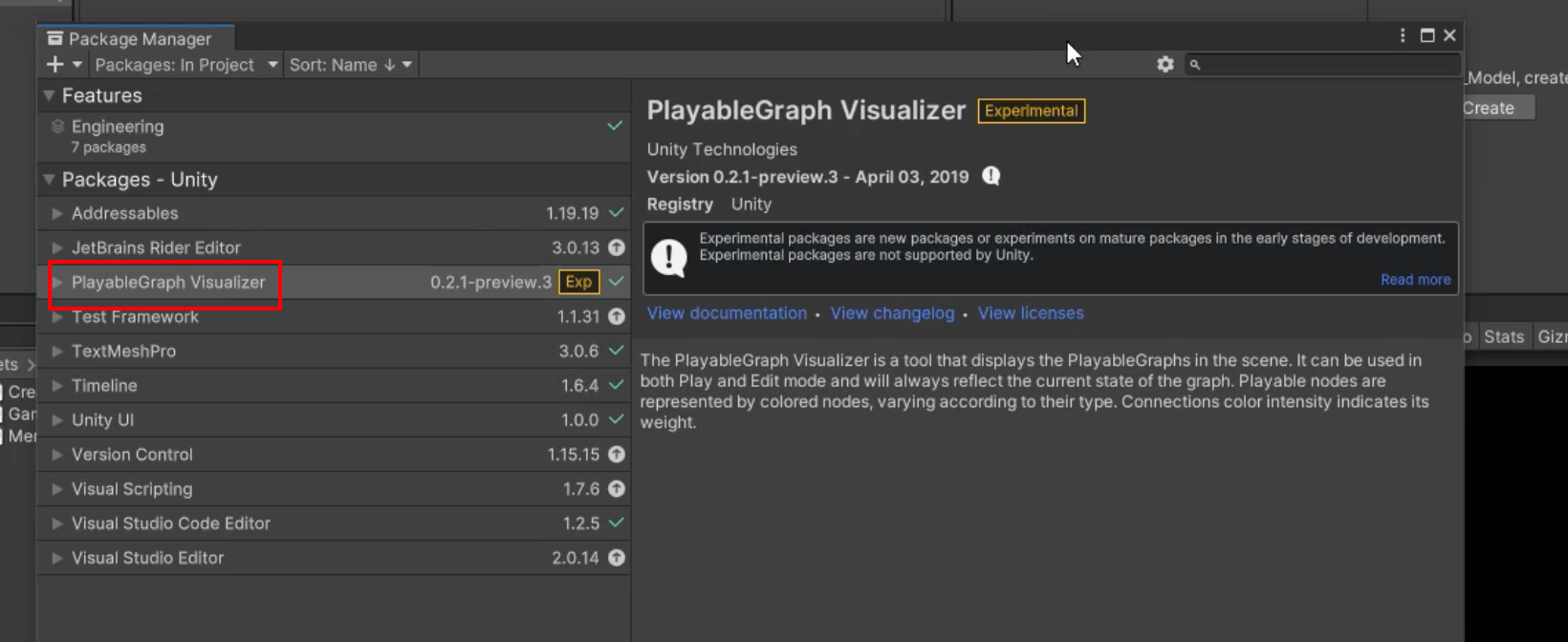Click Test Framework update available icon

(617, 316)
